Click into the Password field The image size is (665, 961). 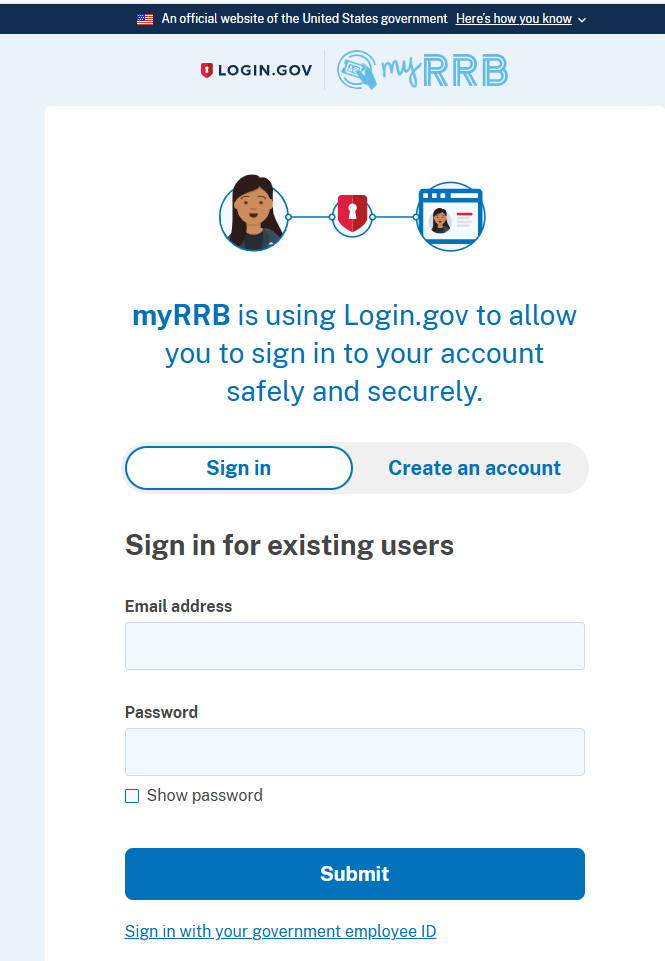(x=354, y=752)
